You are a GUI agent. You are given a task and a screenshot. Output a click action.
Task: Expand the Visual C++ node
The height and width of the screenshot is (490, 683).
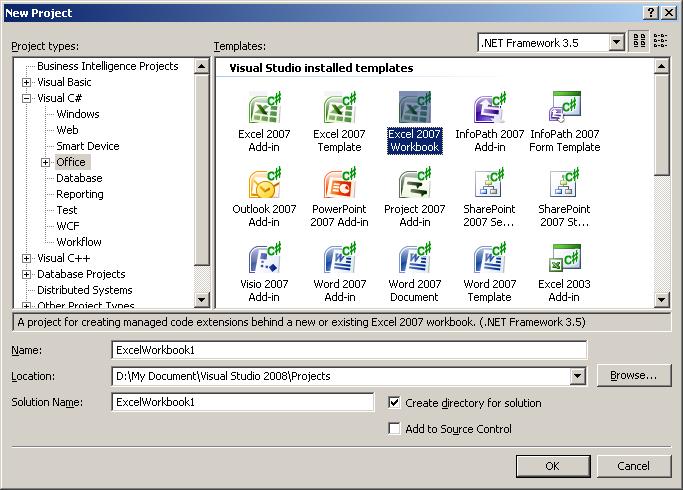27,258
